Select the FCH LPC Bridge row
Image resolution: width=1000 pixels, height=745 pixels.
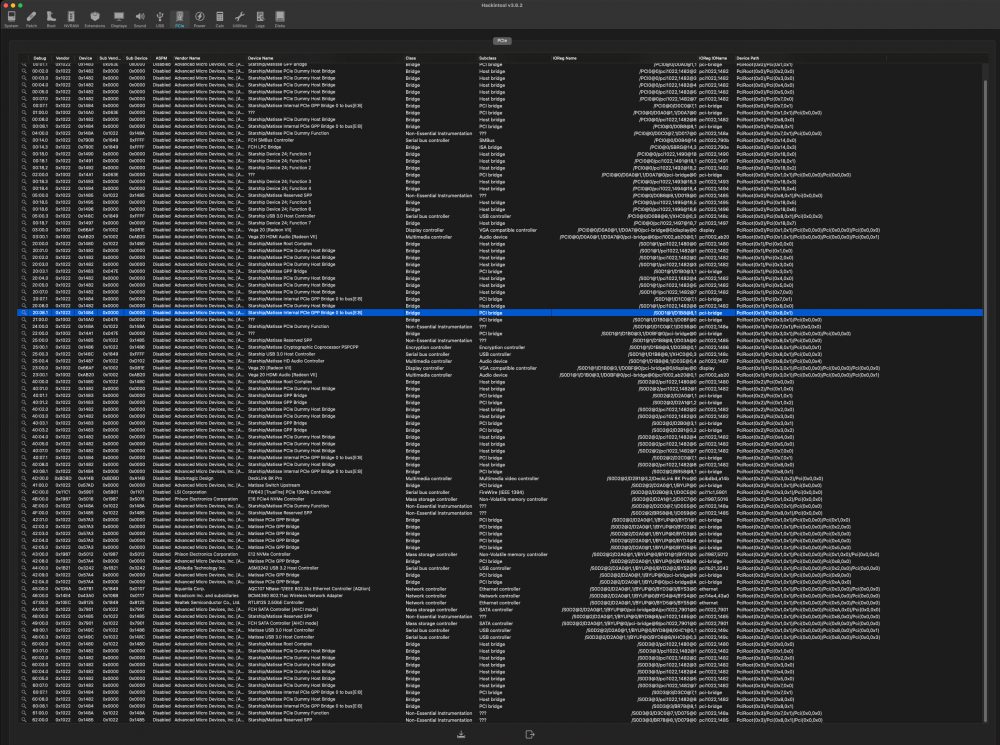pyautogui.click(x=501, y=147)
